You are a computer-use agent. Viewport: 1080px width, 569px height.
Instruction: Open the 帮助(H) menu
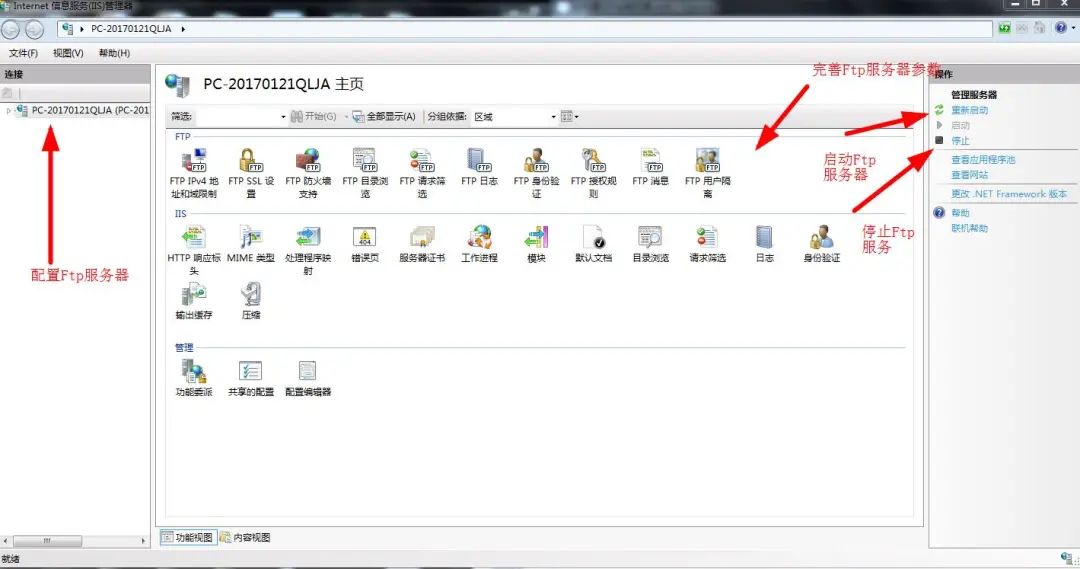click(114, 53)
